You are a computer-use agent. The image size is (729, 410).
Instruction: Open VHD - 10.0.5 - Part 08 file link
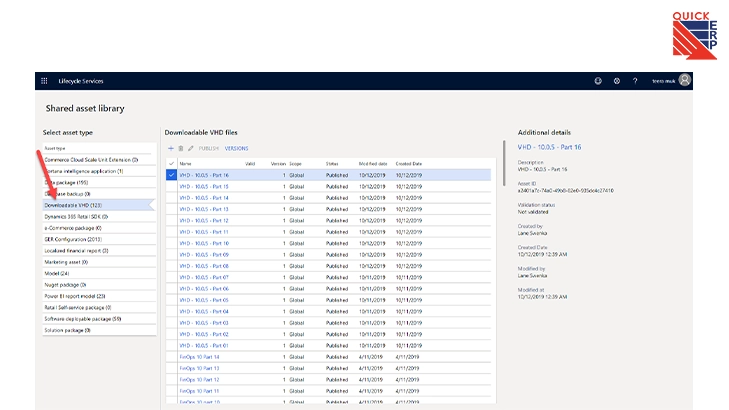pyautogui.click(x=204, y=266)
